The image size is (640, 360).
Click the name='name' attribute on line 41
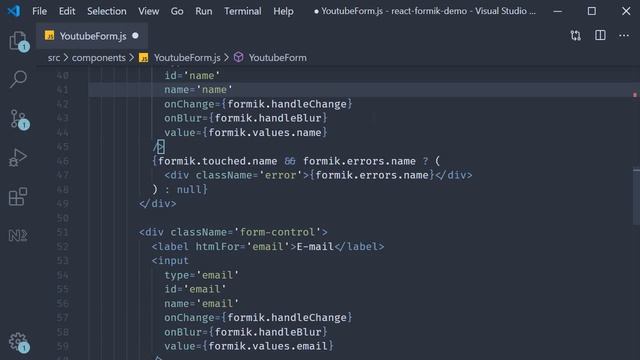[x=198, y=89]
